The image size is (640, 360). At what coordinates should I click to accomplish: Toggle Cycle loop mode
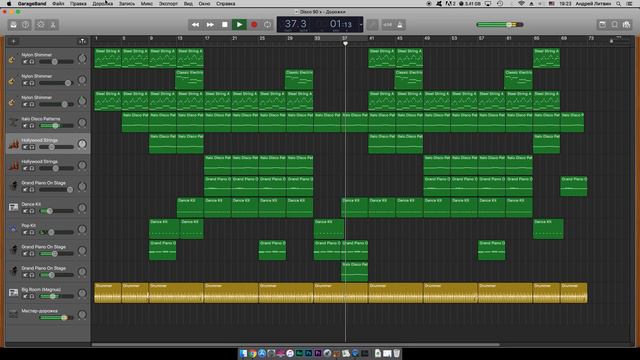pyautogui.click(x=267, y=25)
